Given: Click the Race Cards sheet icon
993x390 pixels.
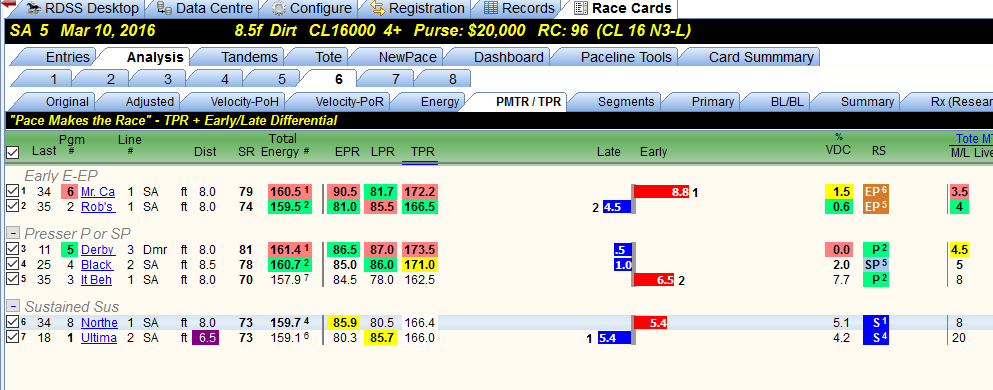Looking at the screenshot, I should click(x=581, y=8).
